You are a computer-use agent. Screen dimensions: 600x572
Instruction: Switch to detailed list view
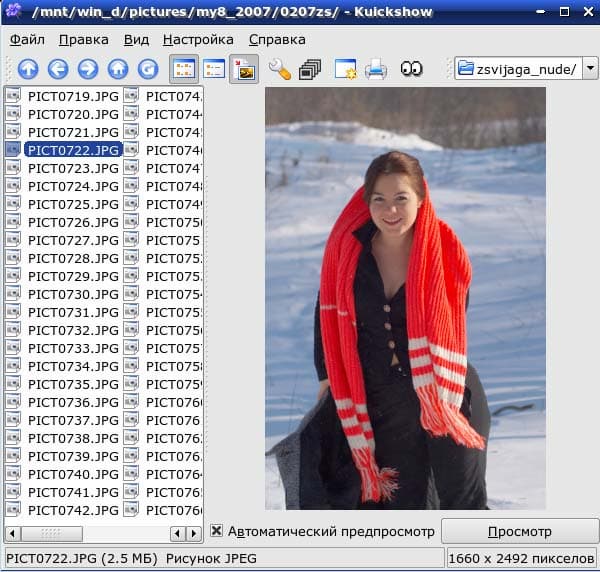pos(214,69)
